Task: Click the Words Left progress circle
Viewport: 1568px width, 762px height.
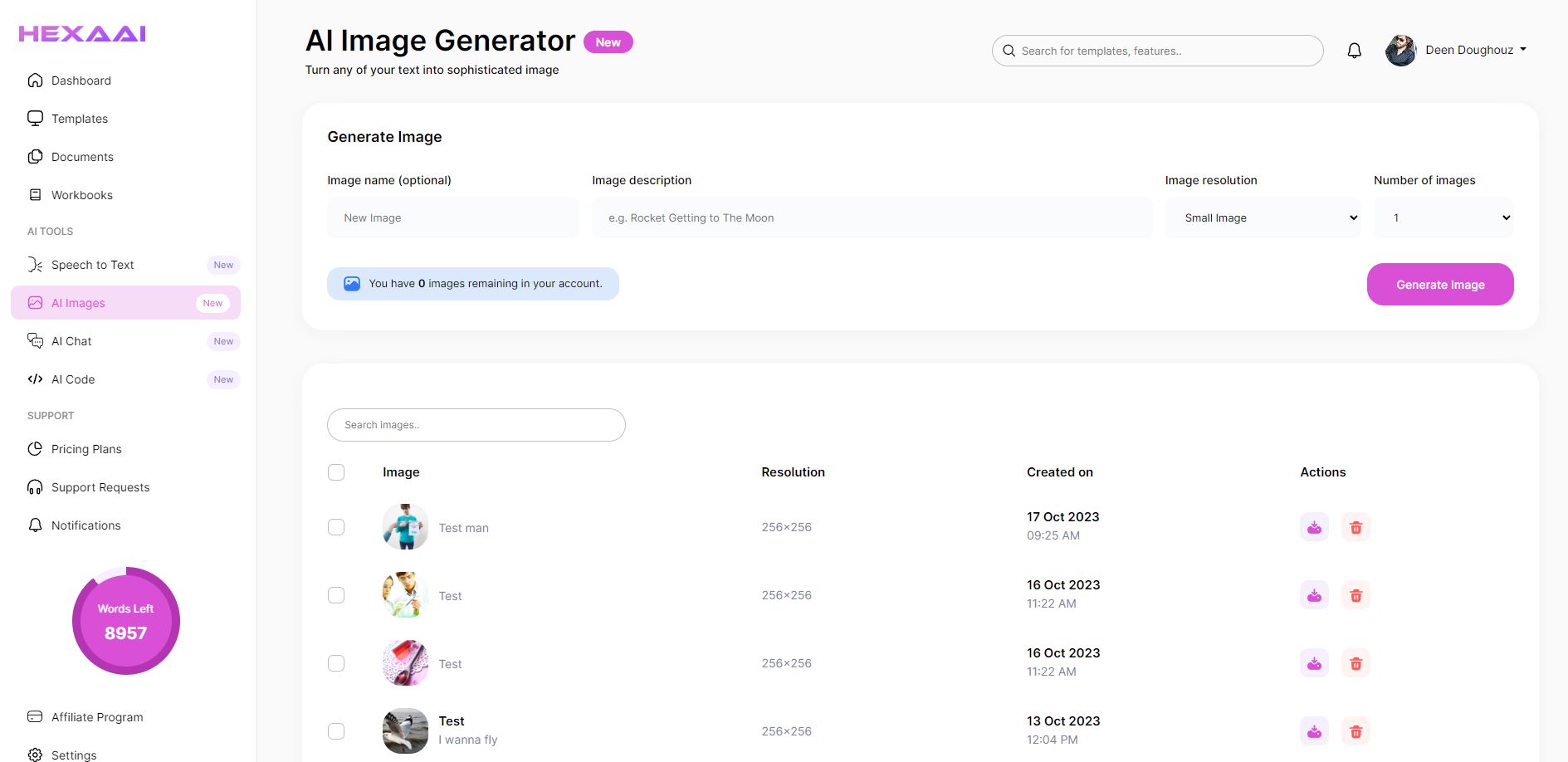Action: (126, 621)
